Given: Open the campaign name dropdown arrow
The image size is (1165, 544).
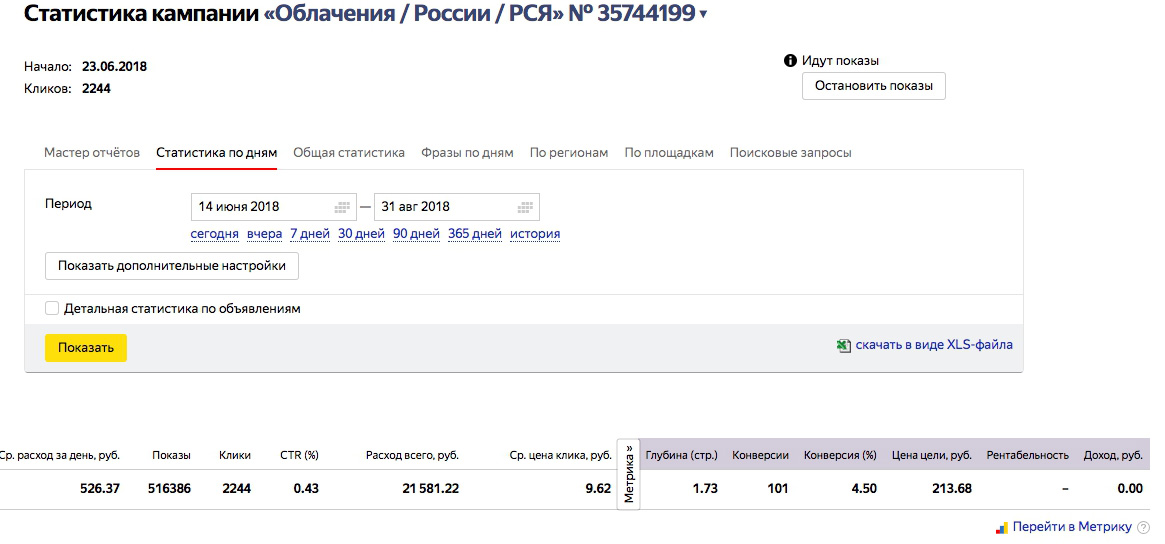Looking at the screenshot, I should (x=704, y=15).
